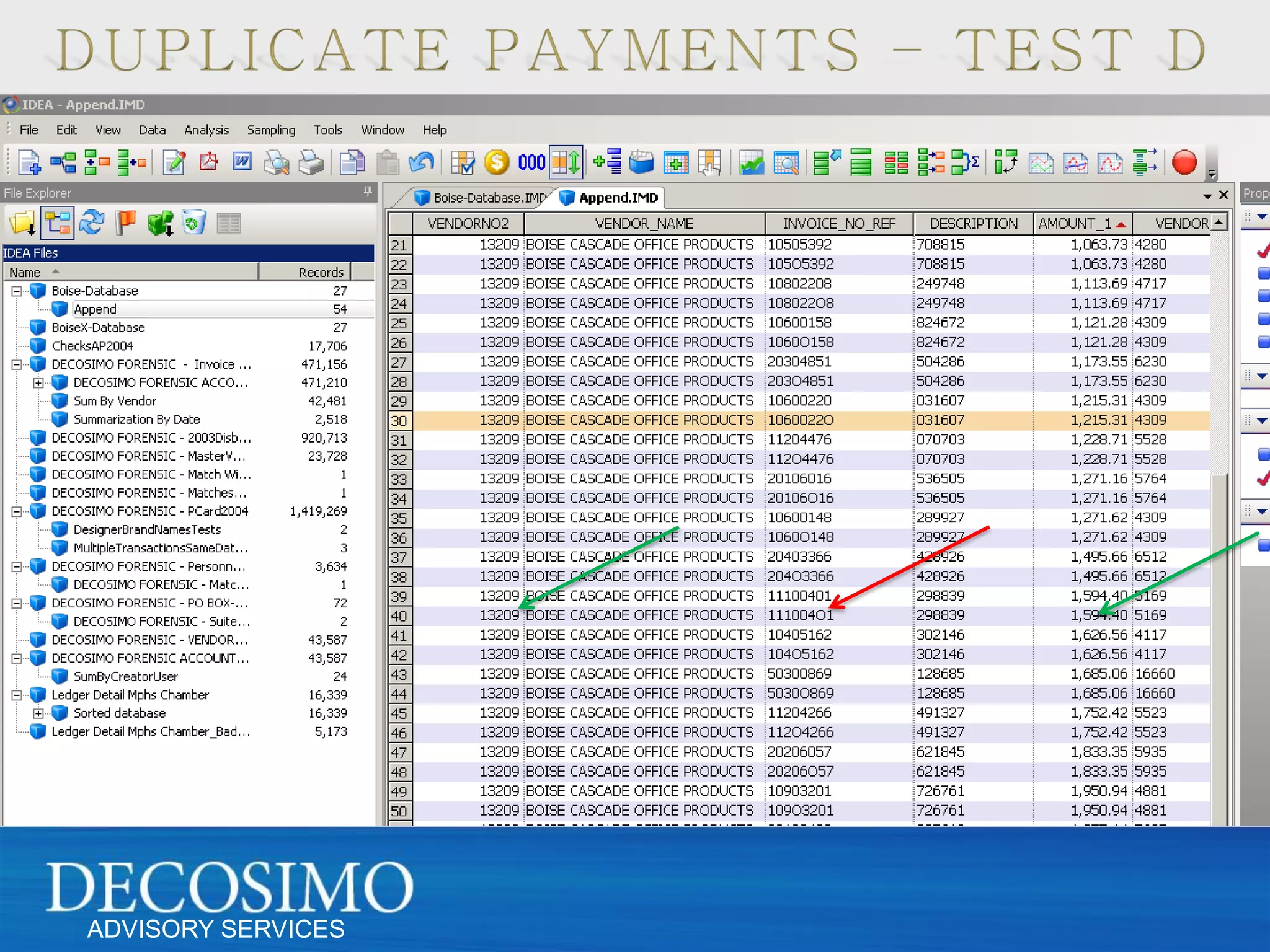Click the recycle bin icon in File Explorer
The width and height of the screenshot is (1270, 952).
194,223
